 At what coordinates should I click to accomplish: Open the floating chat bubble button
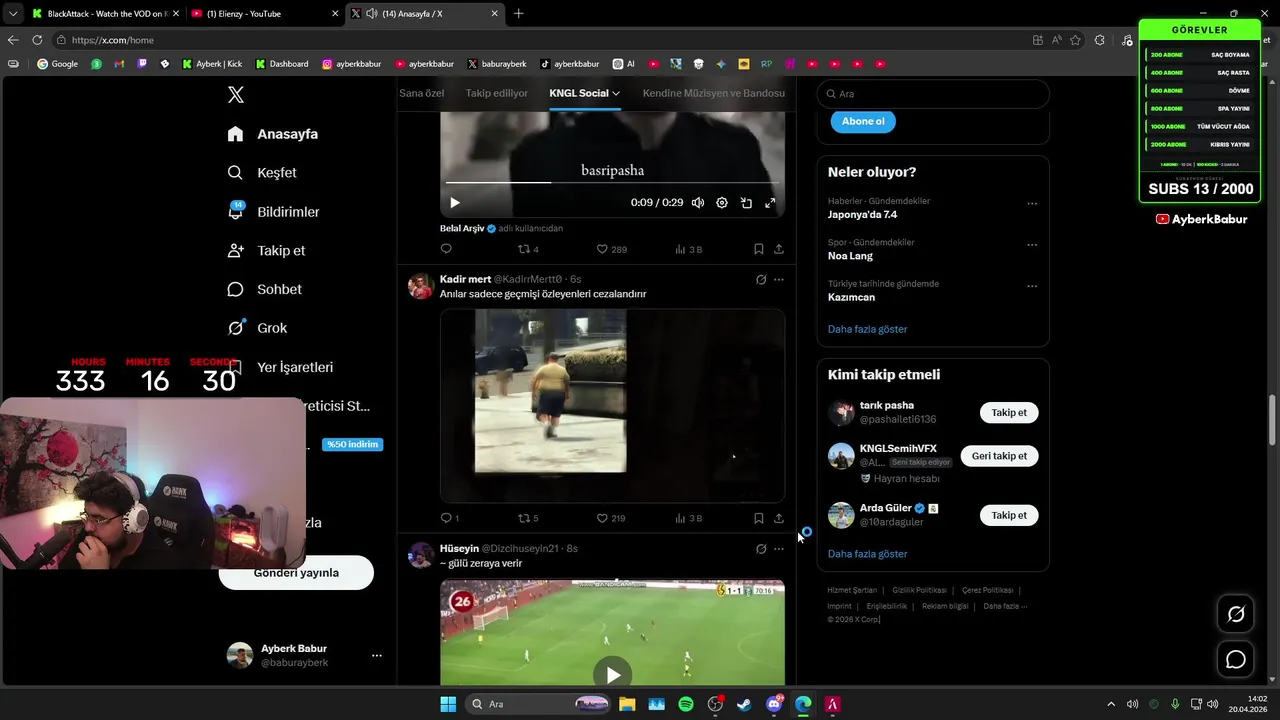[1236, 659]
